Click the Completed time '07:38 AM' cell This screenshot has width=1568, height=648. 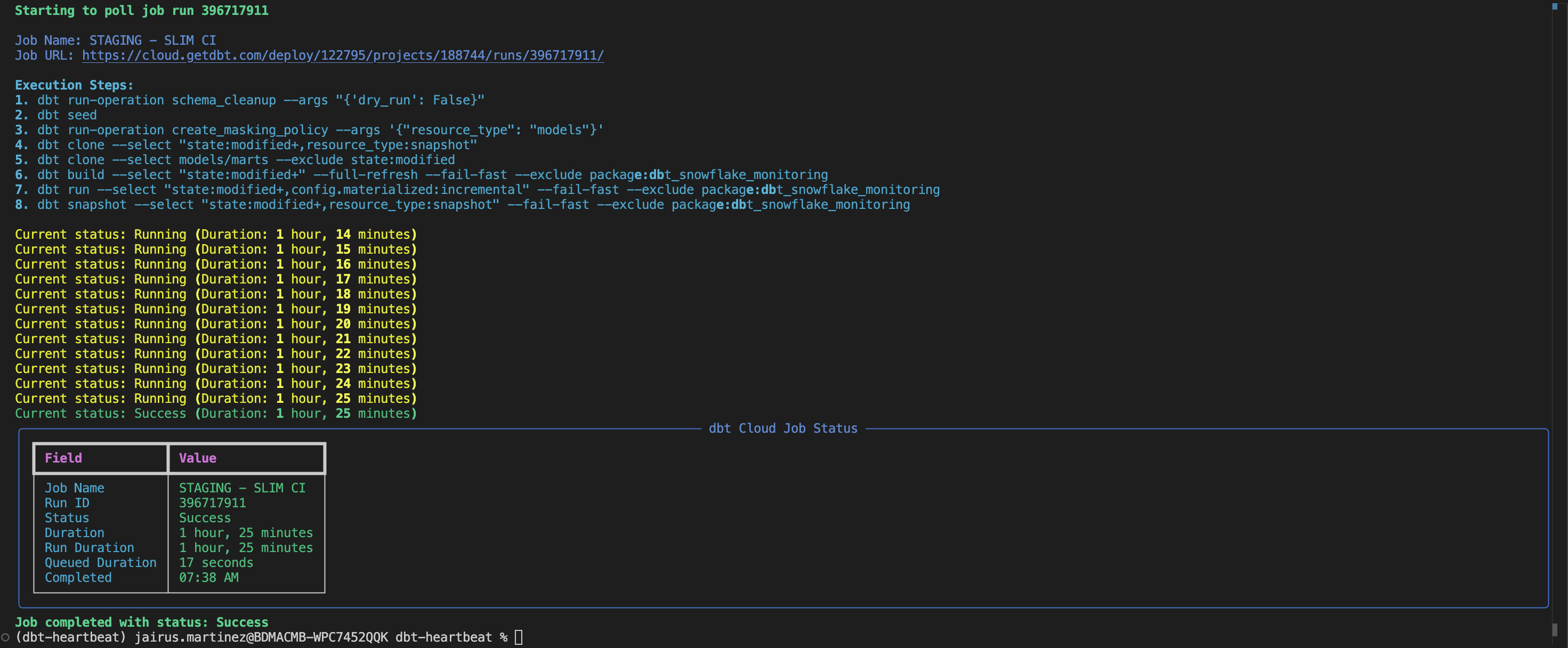click(x=208, y=578)
